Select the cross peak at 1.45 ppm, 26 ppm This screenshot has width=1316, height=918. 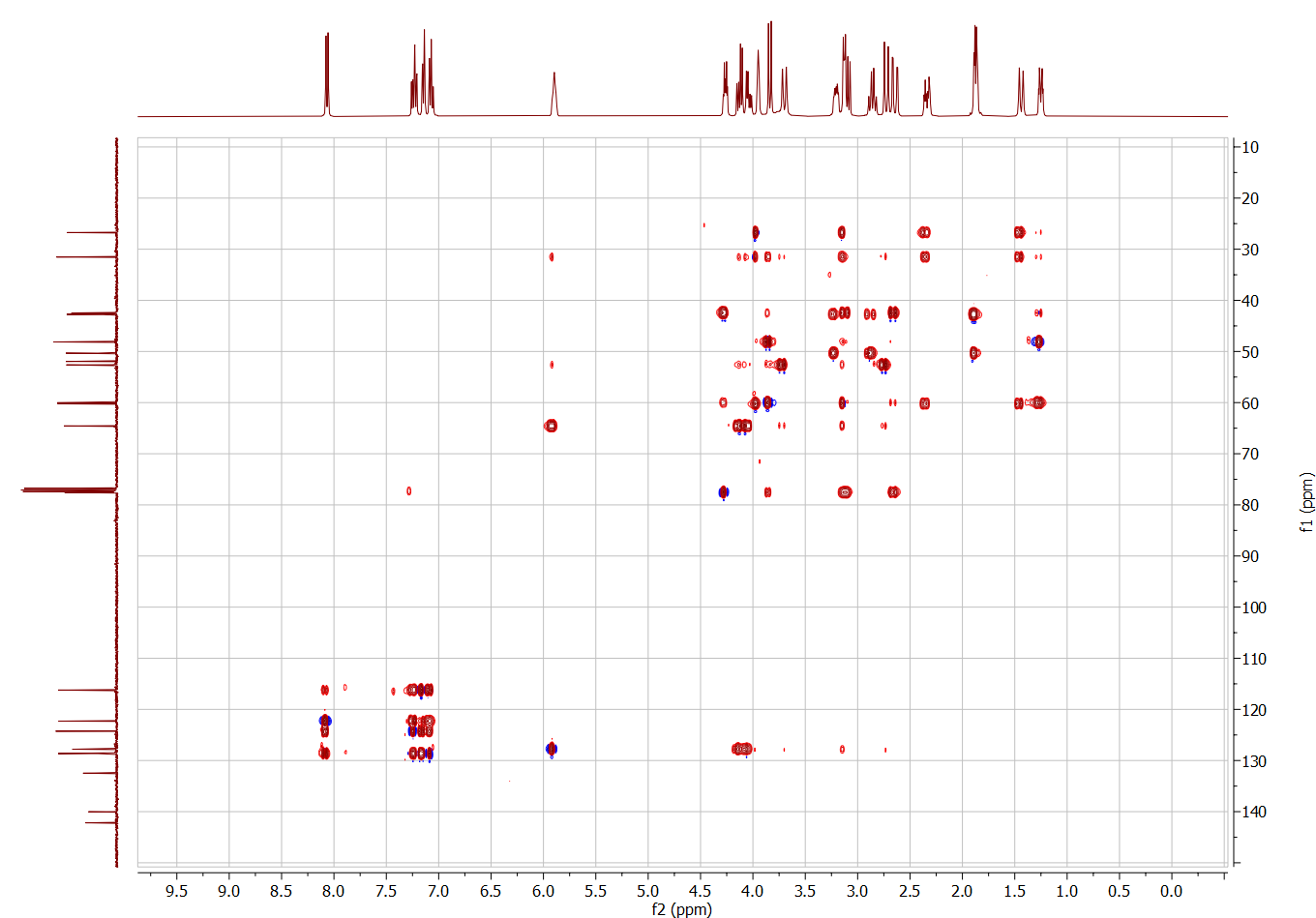(1019, 232)
